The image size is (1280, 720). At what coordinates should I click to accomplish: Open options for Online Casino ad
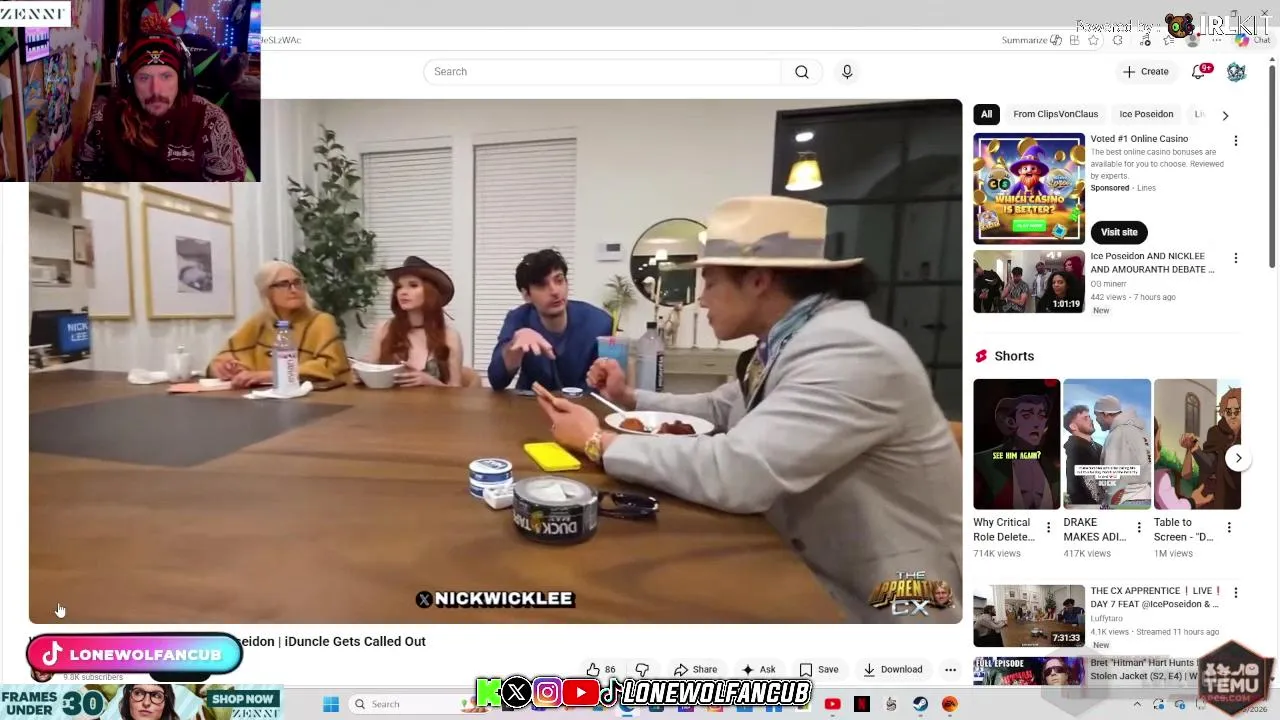(x=1236, y=141)
